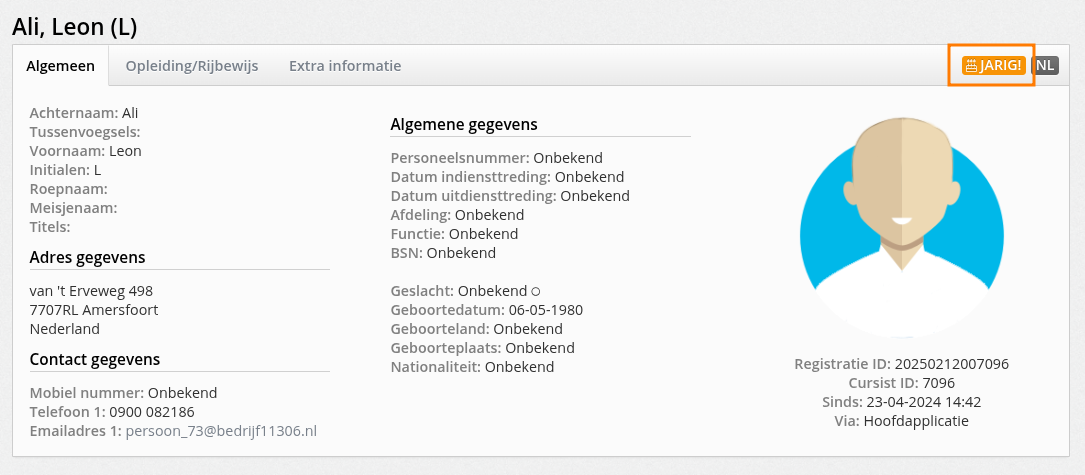Click the postal code line 7707RL Amersfoort
This screenshot has width=1085, height=475.
coord(94,310)
